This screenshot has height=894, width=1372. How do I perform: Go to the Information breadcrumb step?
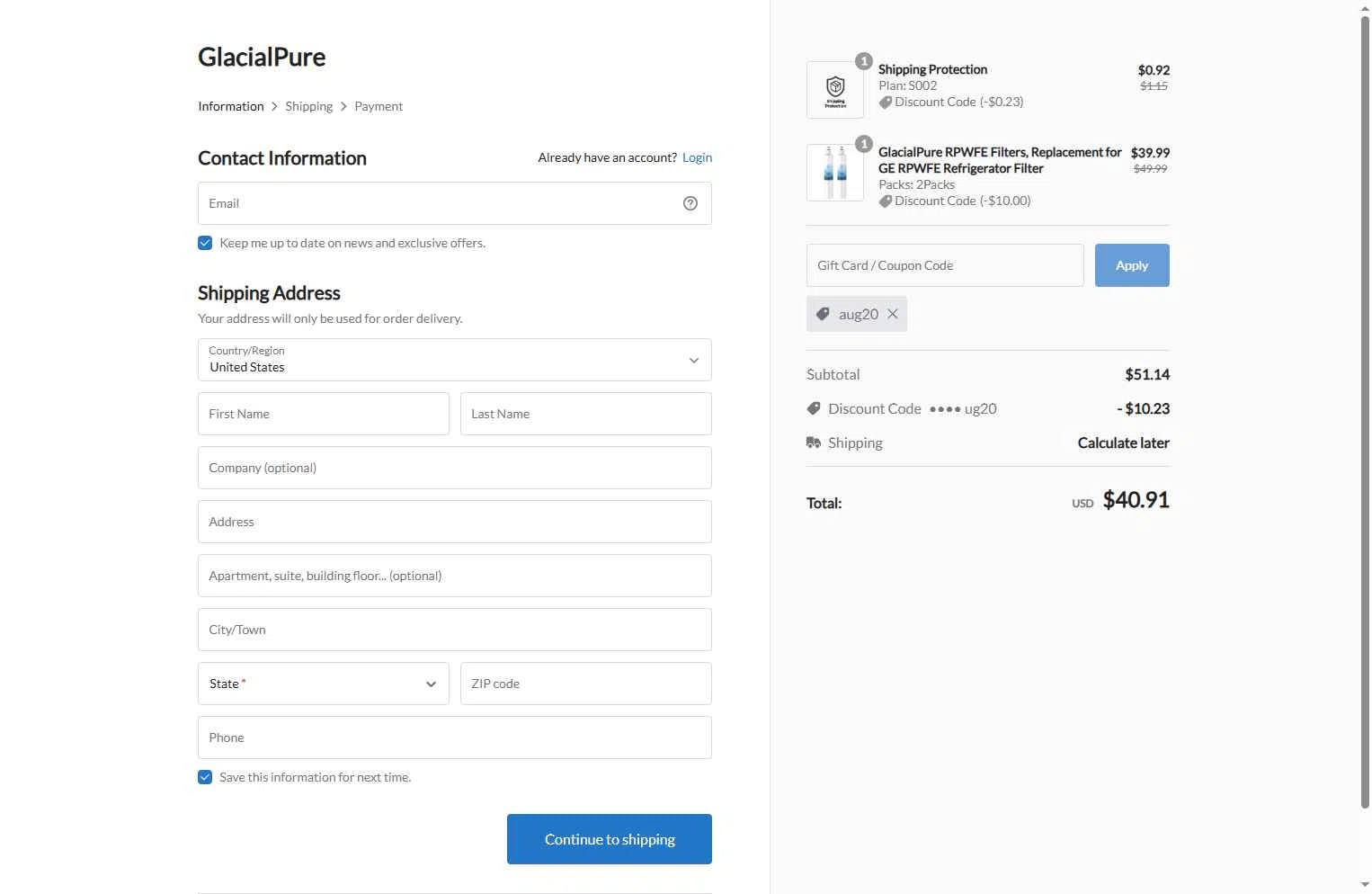[x=231, y=106]
